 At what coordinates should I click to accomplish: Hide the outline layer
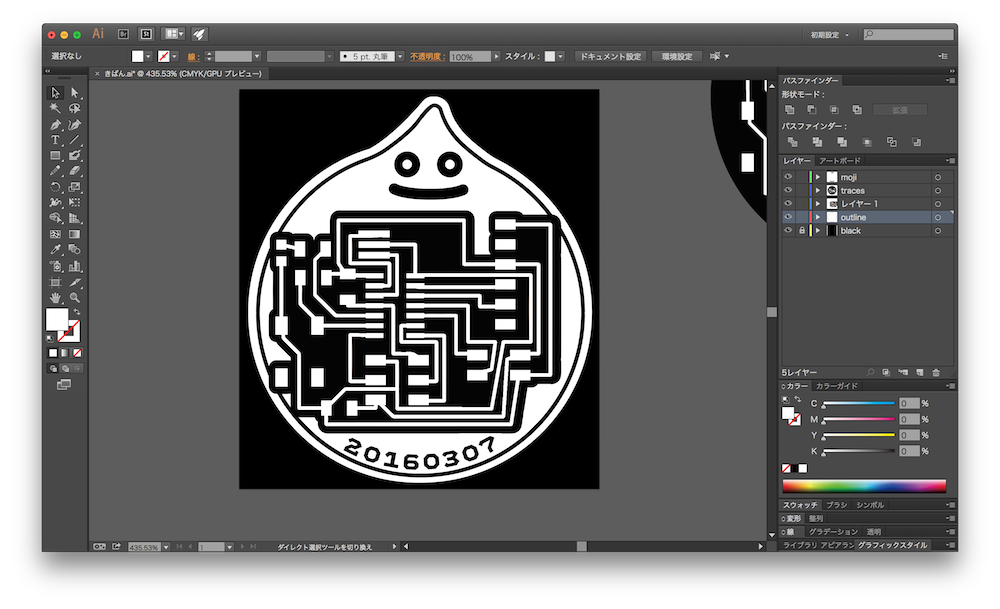pyautogui.click(x=788, y=217)
